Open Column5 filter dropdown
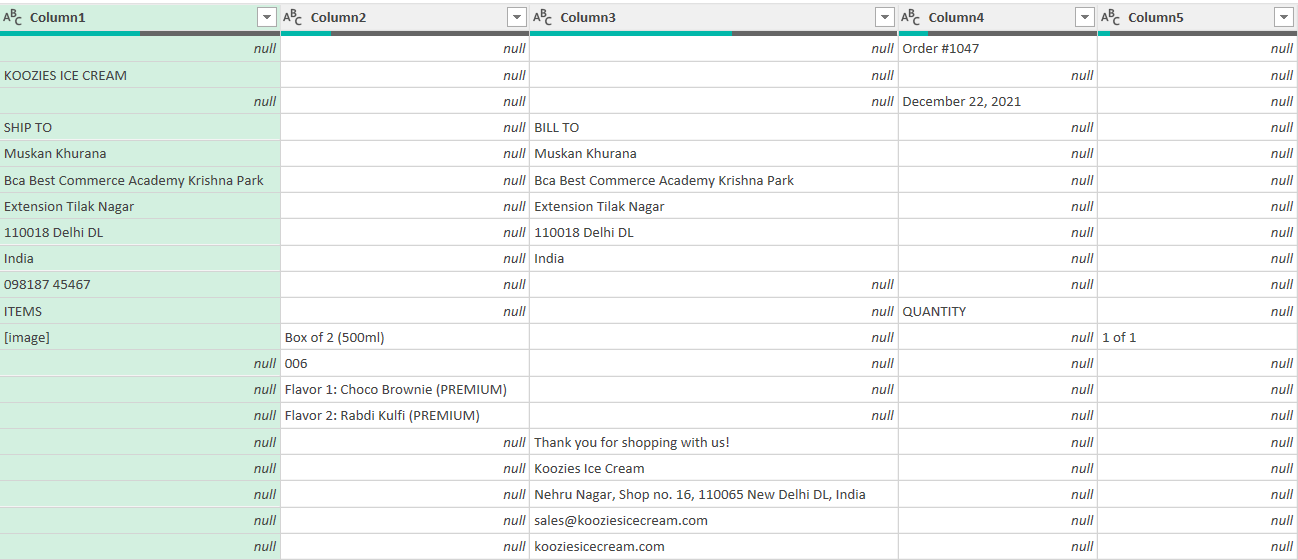This screenshot has height=560, width=1298. tap(1284, 17)
